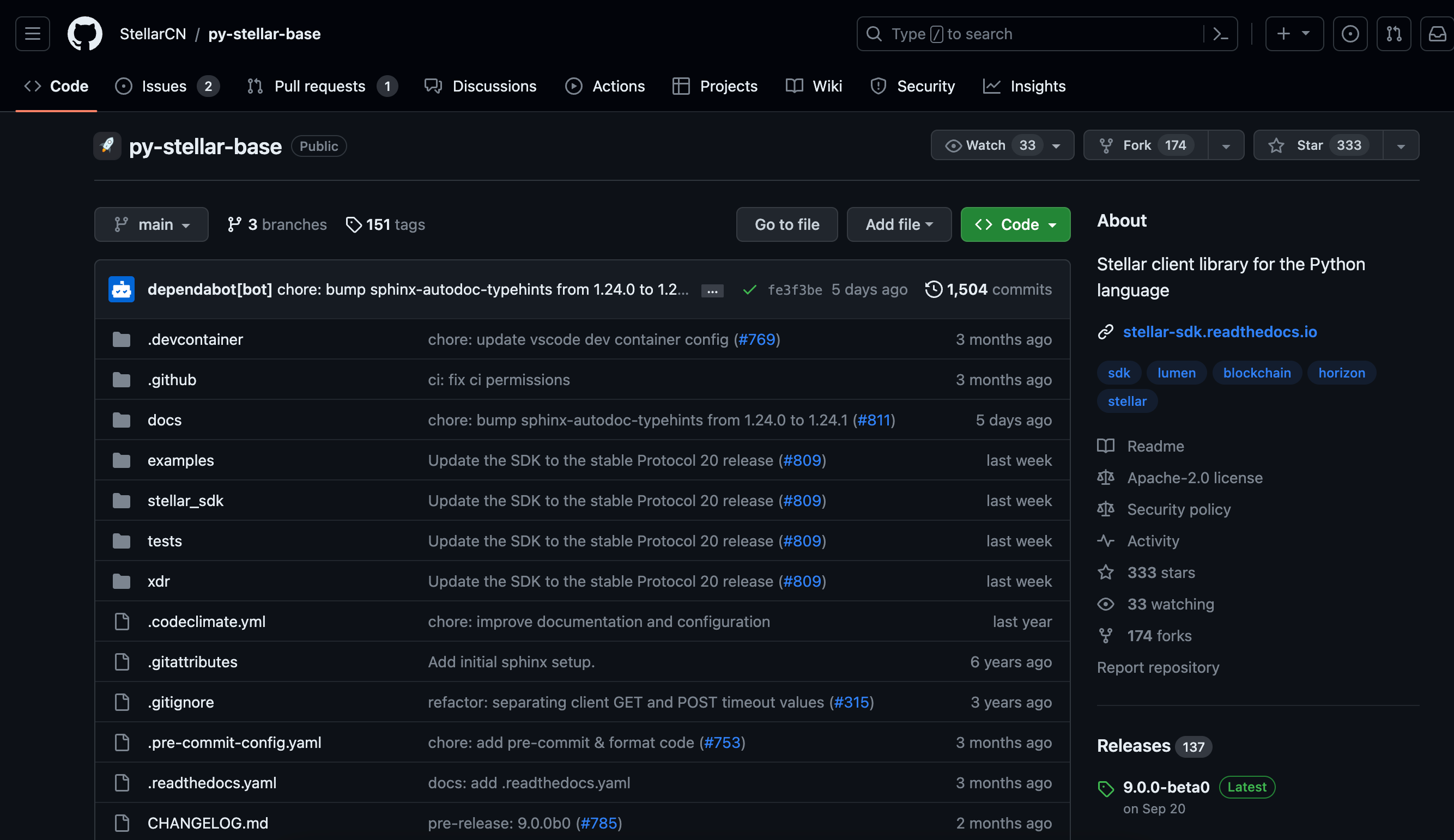The width and height of the screenshot is (1454, 840).
Task: Select the blockchain topic tag
Action: click(x=1256, y=373)
